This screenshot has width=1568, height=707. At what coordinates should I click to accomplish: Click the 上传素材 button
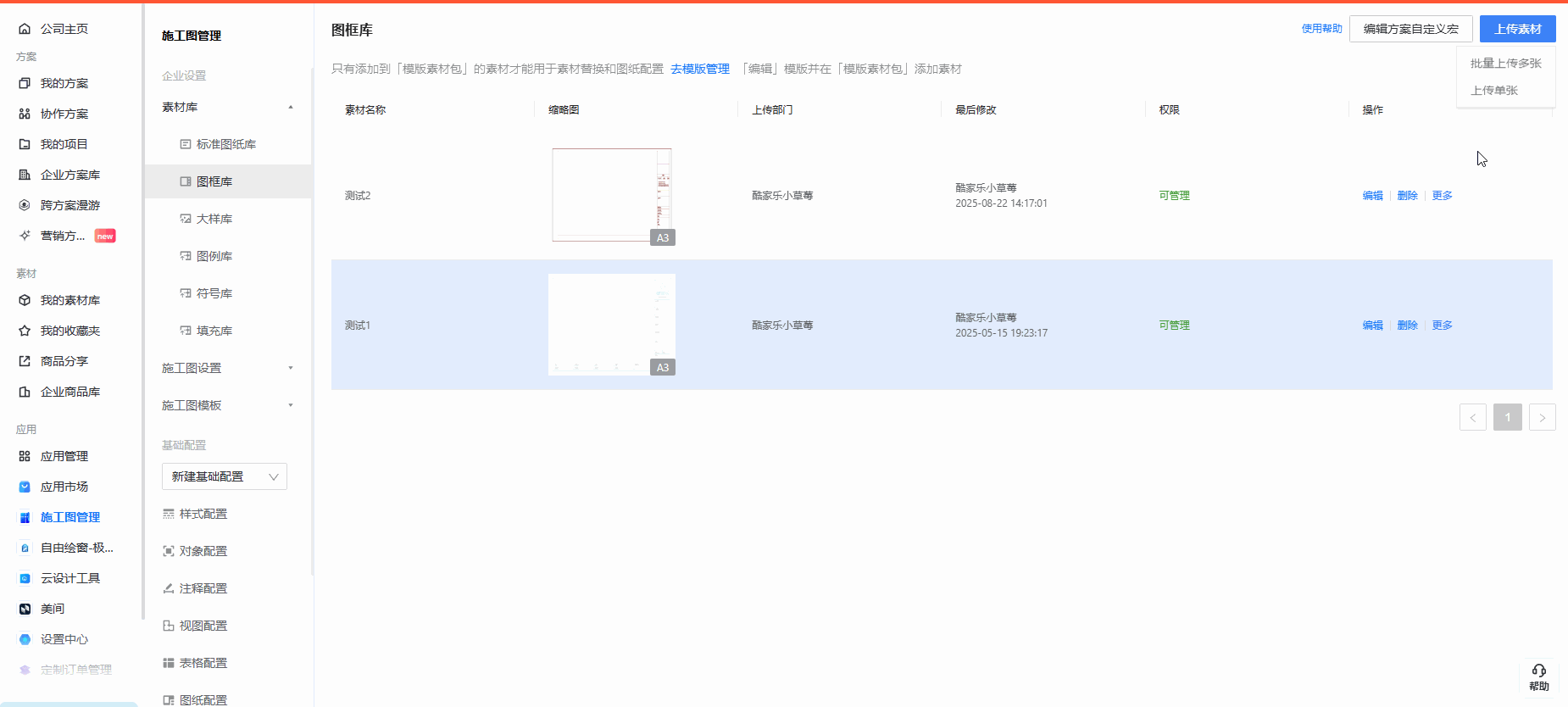coord(1517,29)
